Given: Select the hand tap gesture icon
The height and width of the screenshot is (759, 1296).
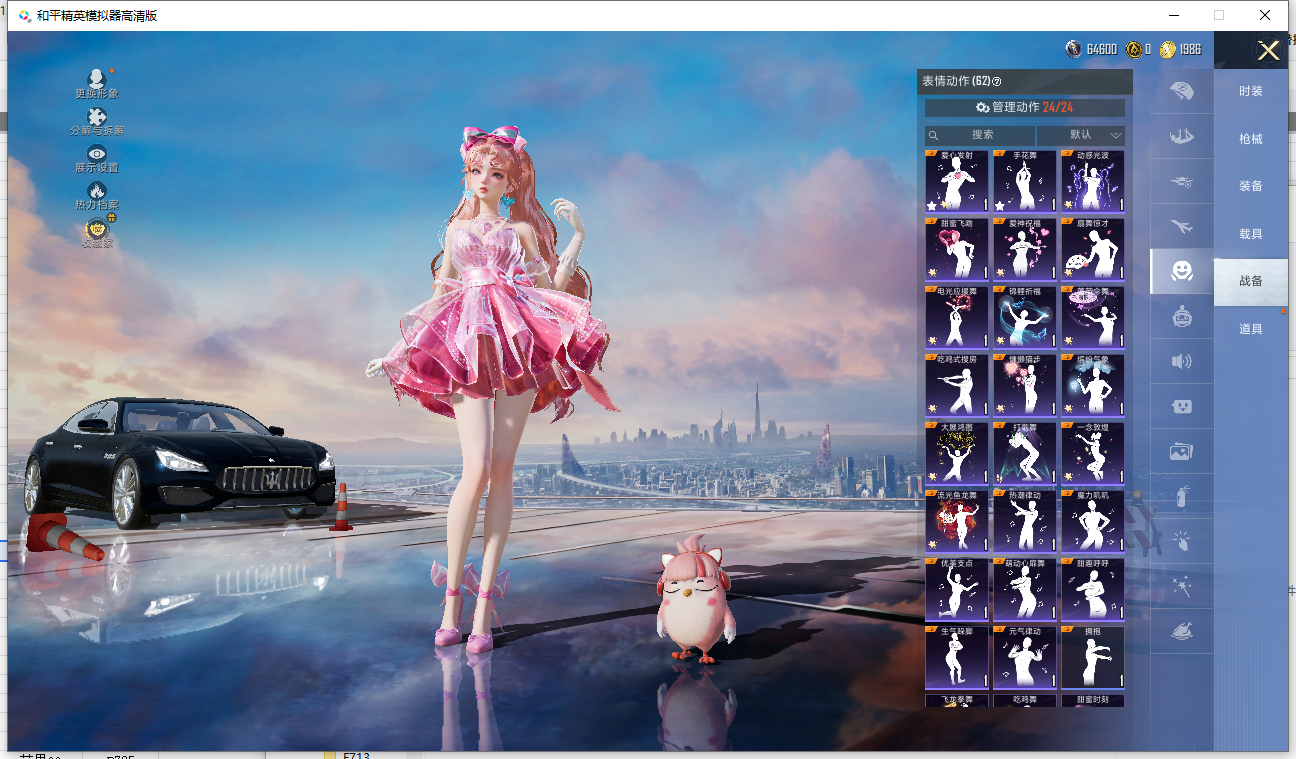Looking at the screenshot, I should point(1182,541).
